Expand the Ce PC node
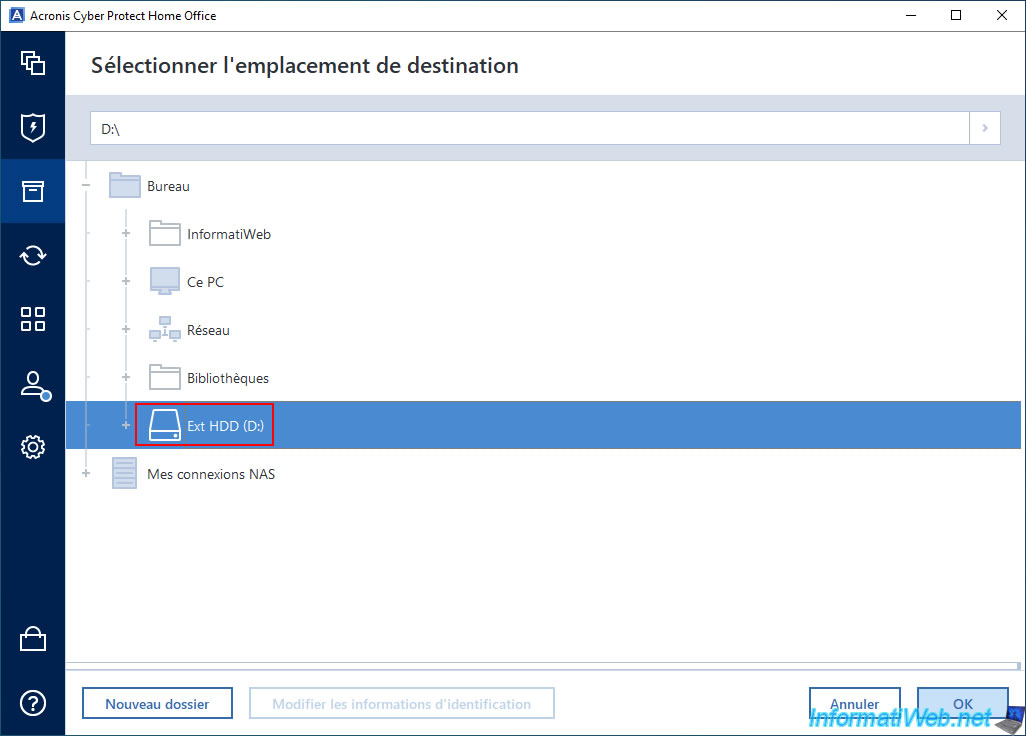Viewport: 1026px width, 736px height. click(126, 282)
